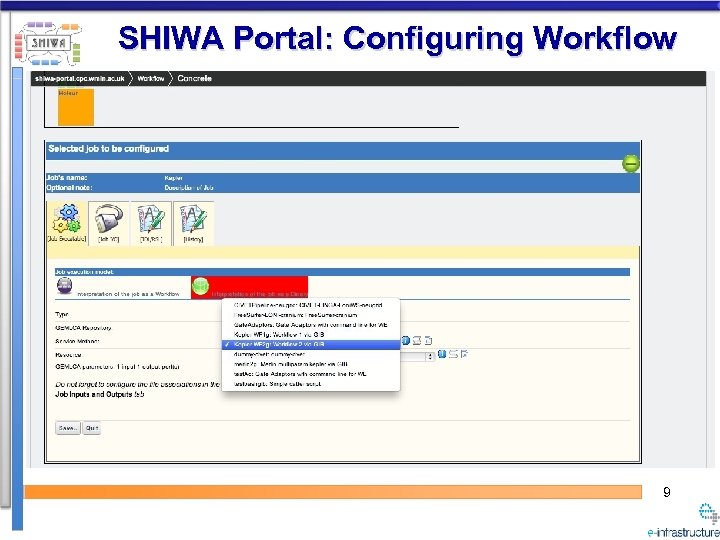Click the Quit button
The width and height of the screenshot is (720, 540).
pos(92,428)
